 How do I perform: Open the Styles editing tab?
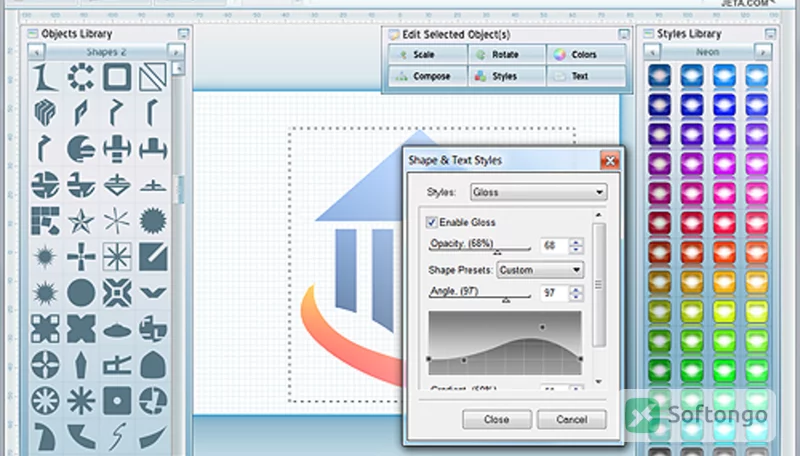point(507,76)
